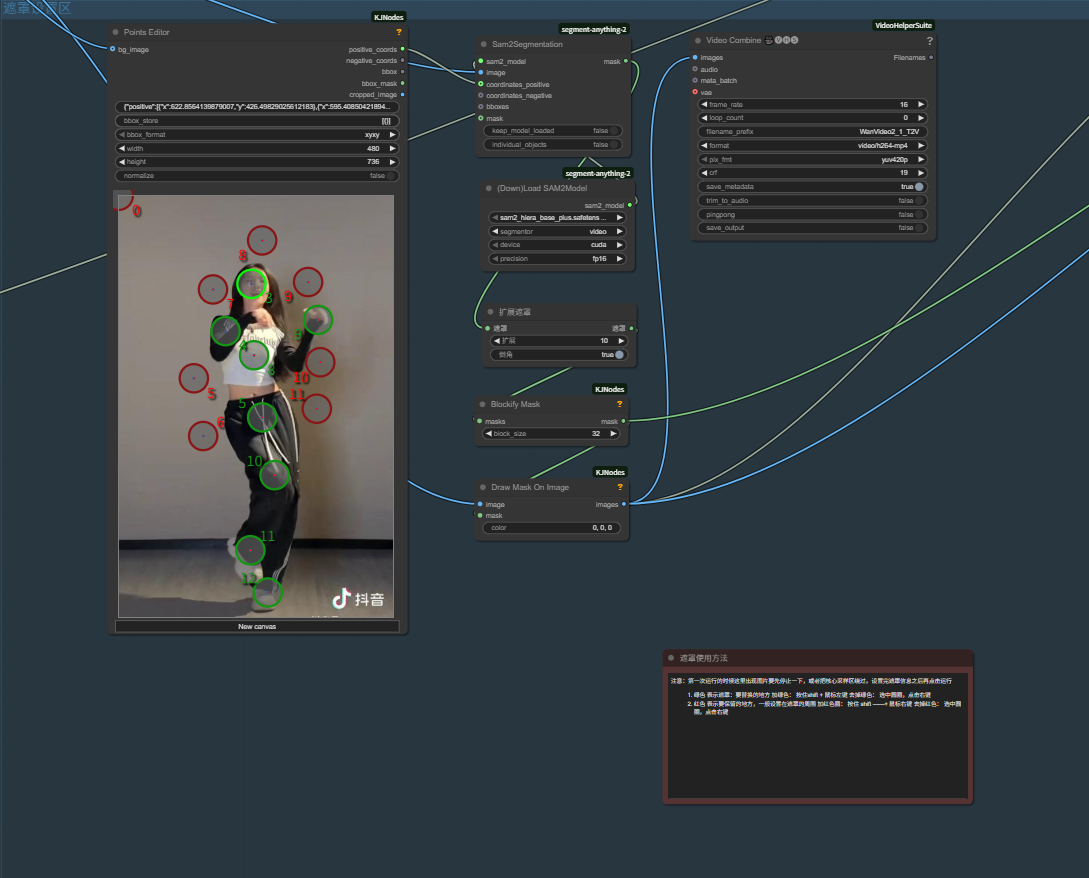1089x878 pixels.
Task: Collapse Video Combine node with its title dot
Action: (x=698, y=40)
